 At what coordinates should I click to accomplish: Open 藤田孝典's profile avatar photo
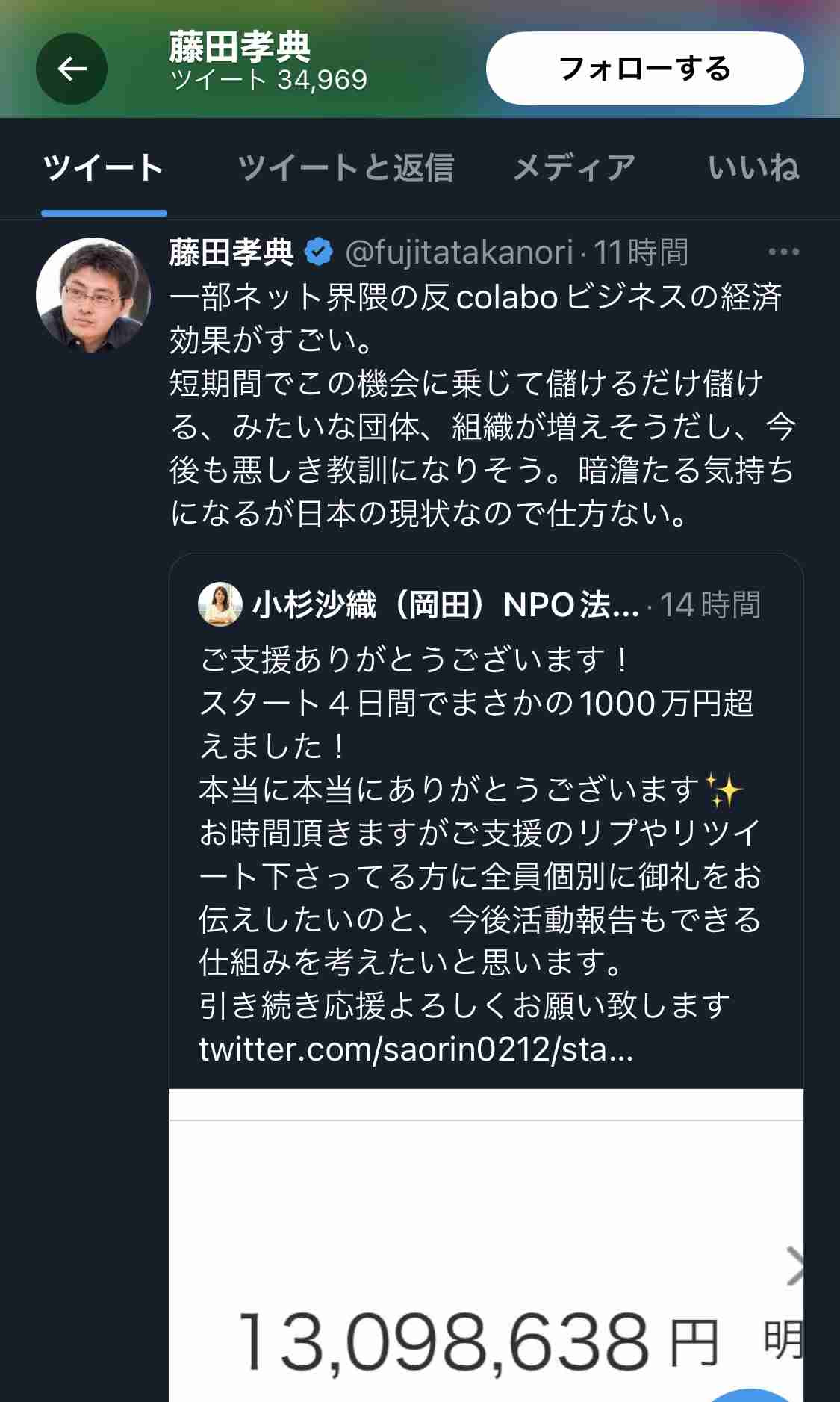point(93,295)
